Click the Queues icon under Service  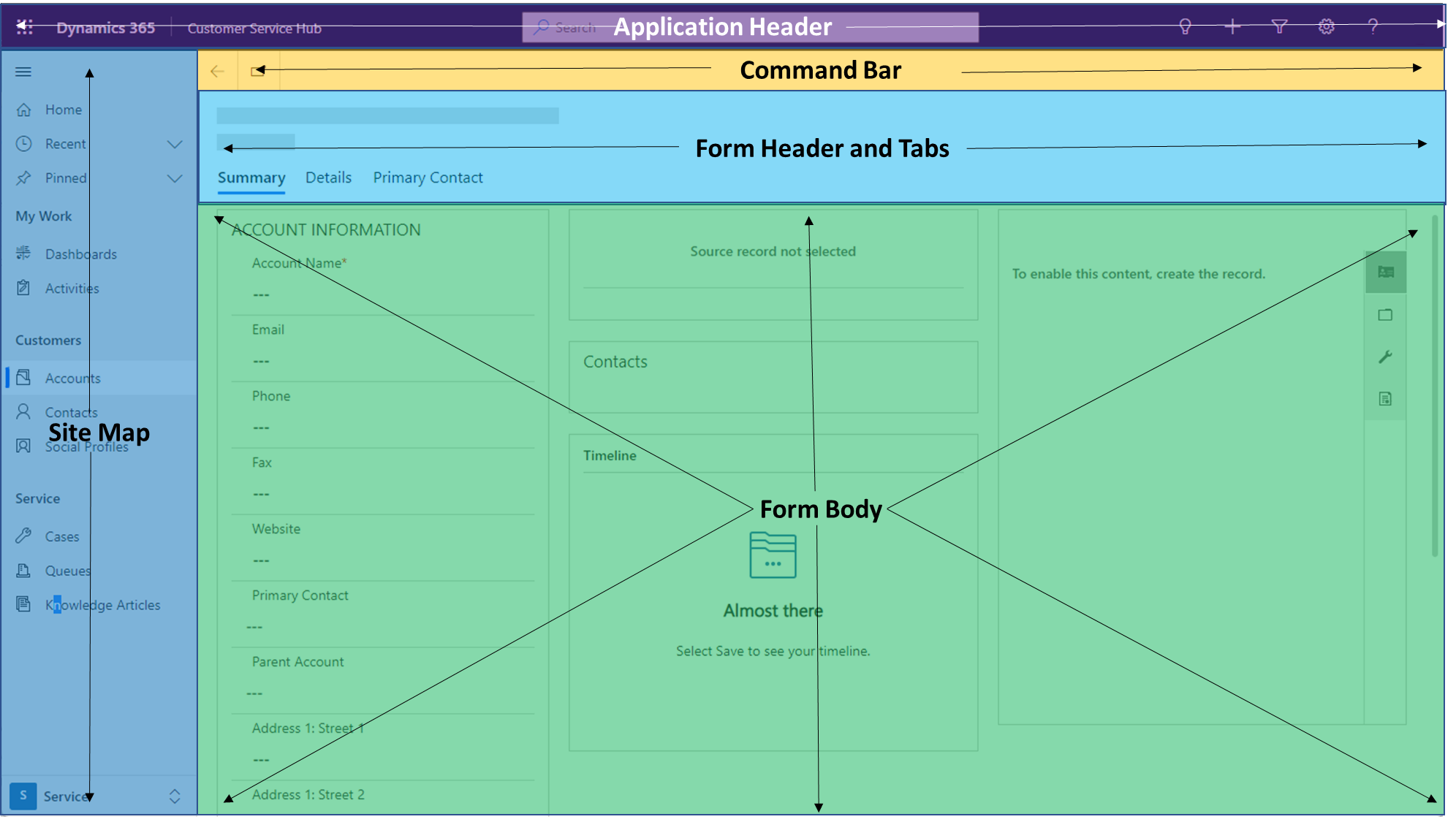tap(25, 570)
